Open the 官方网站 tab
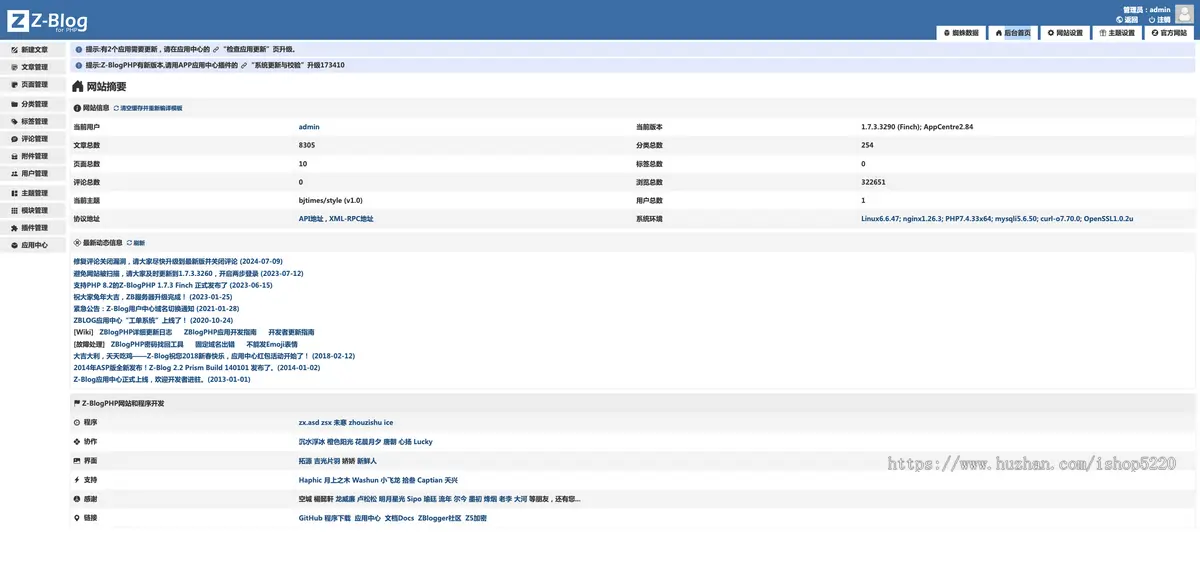The image size is (1200, 580). tap(1169, 33)
